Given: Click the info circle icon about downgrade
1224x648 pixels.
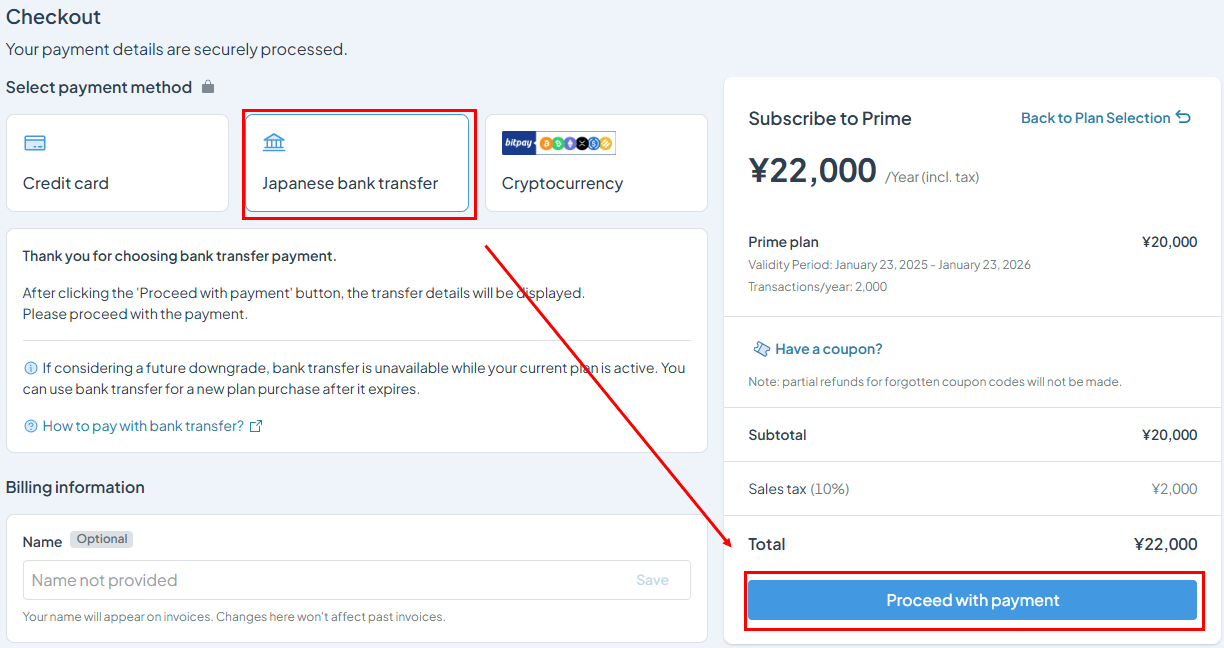Looking at the screenshot, I should click(30, 368).
